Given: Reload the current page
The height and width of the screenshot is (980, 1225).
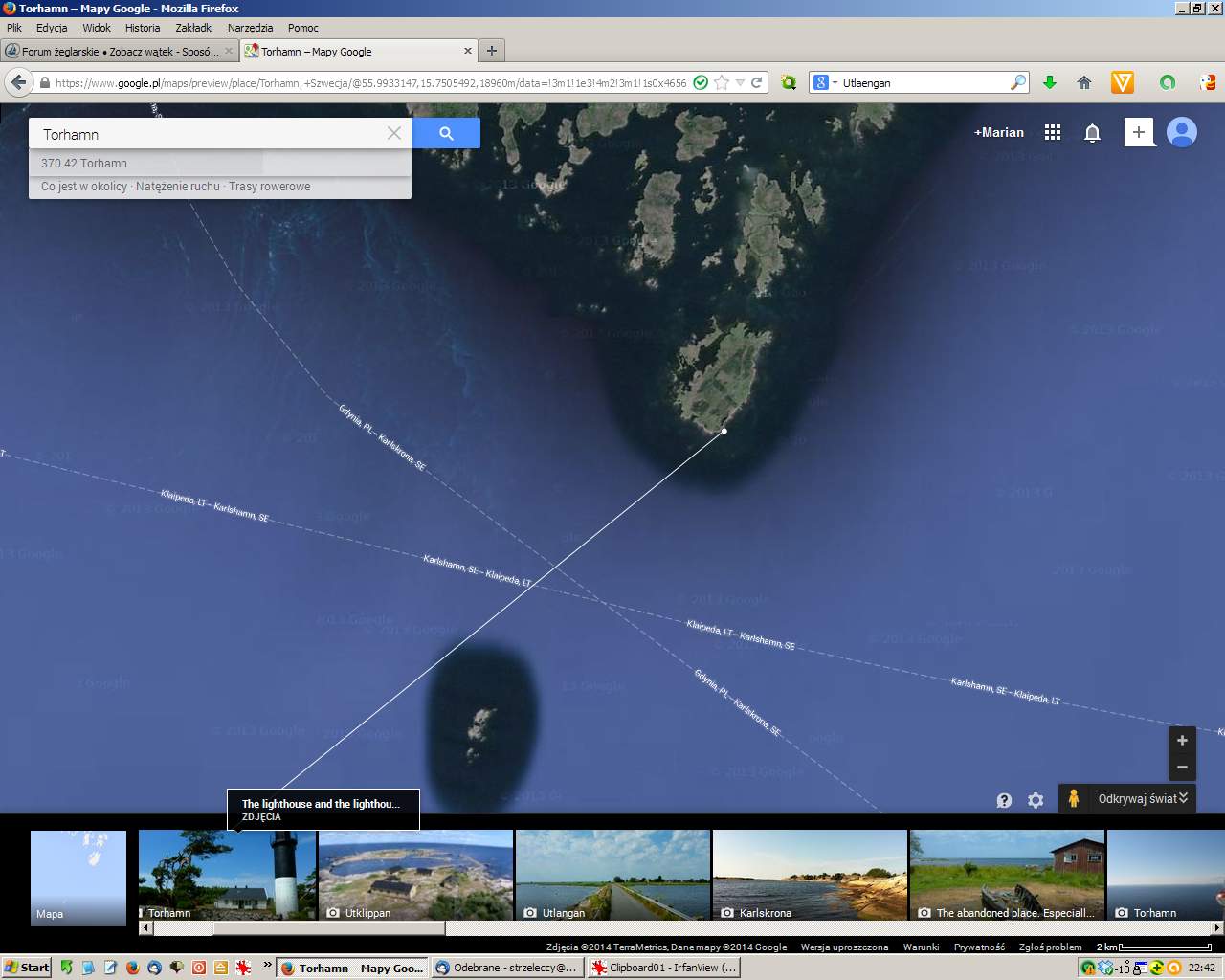Looking at the screenshot, I should click(757, 83).
